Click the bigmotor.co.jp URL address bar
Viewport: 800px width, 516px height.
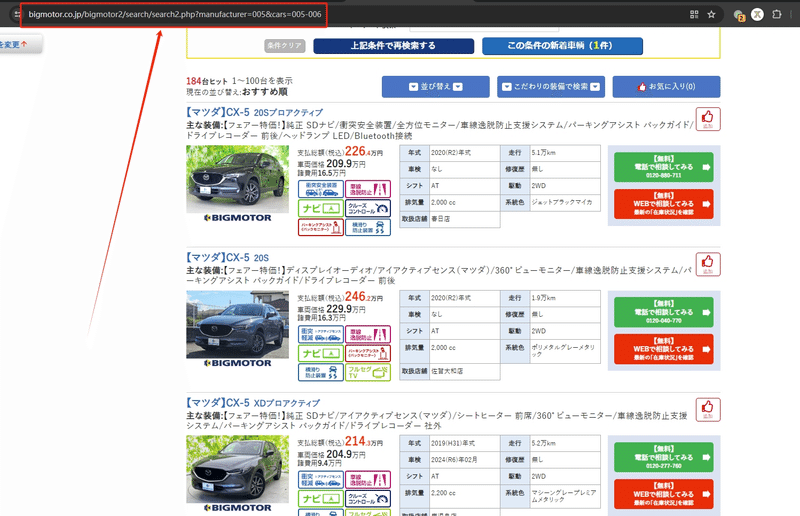(174, 14)
